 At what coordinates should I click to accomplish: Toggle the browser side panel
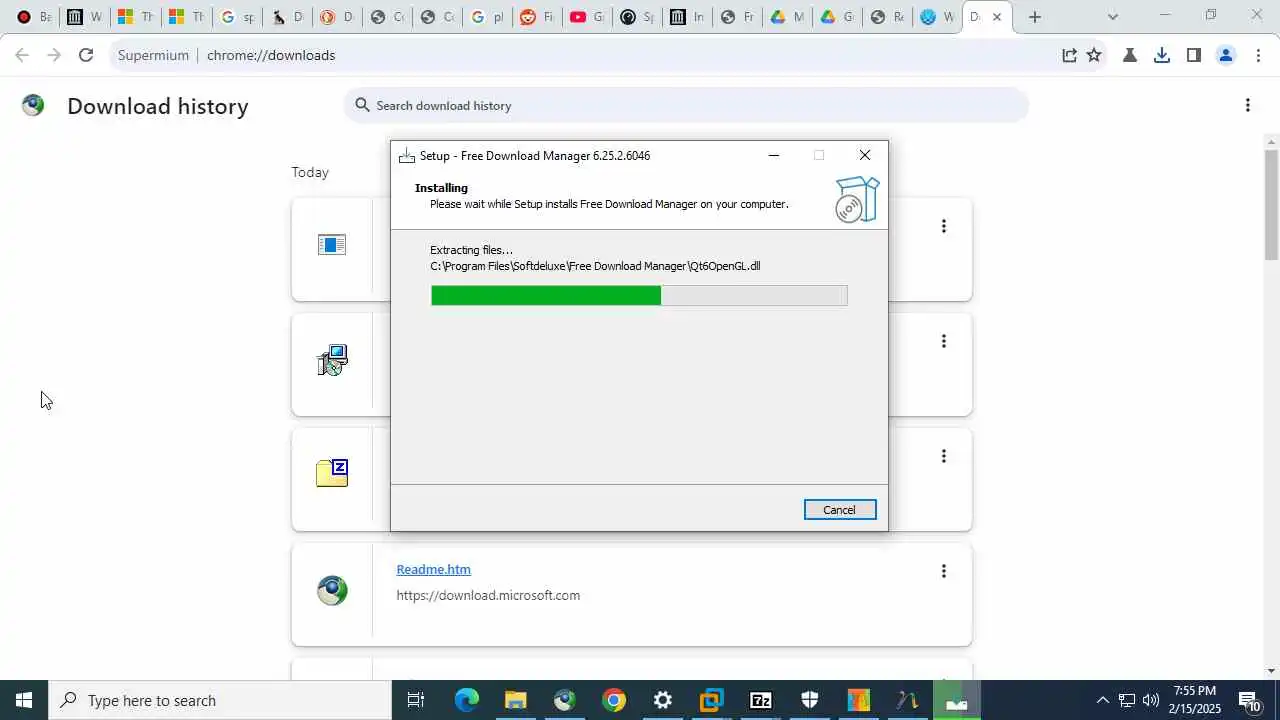(1193, 55)
